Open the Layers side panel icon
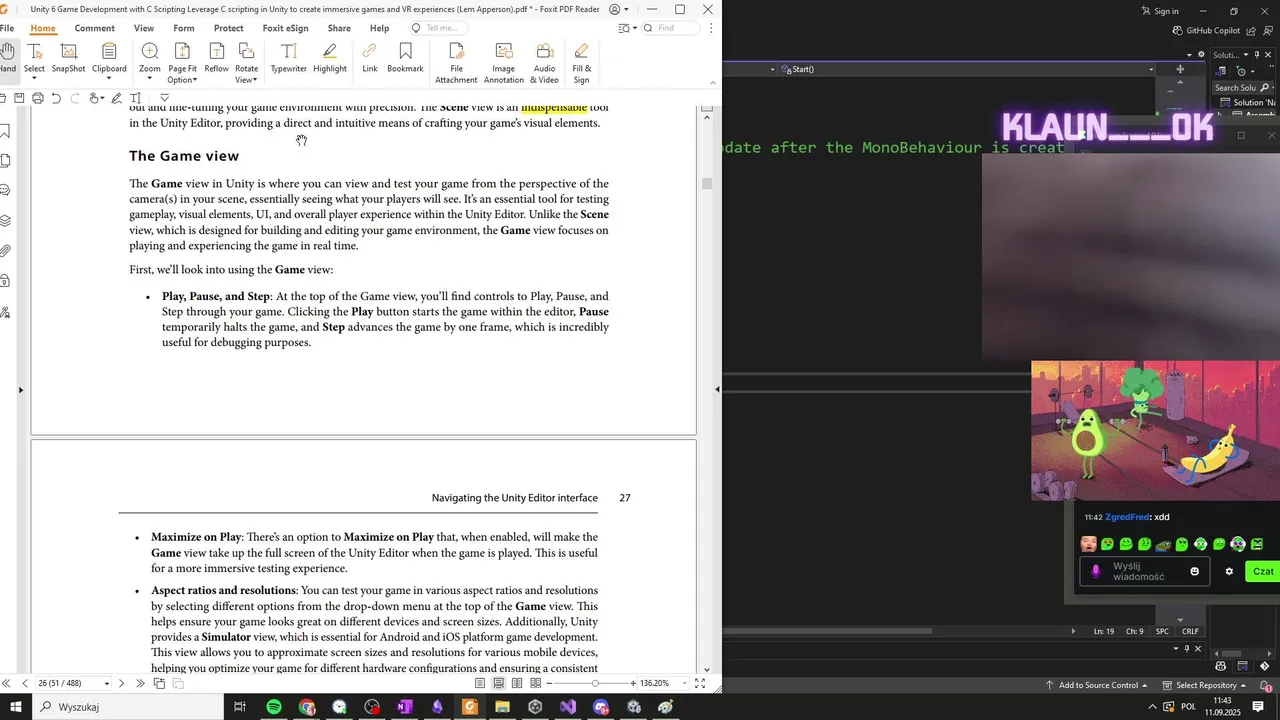This screenshot has width=1280, height=720. (5, 220)
